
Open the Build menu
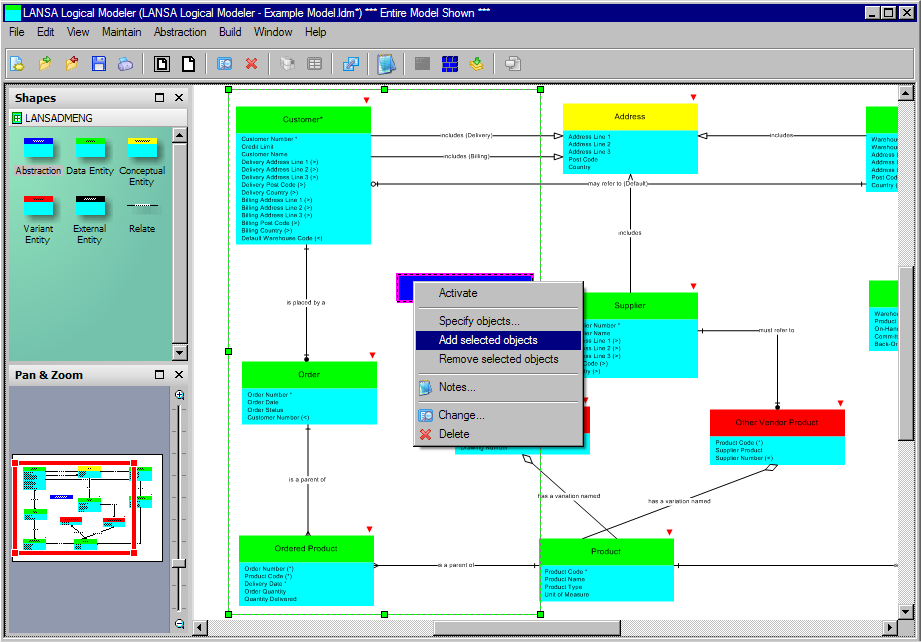tap(230, 32)
